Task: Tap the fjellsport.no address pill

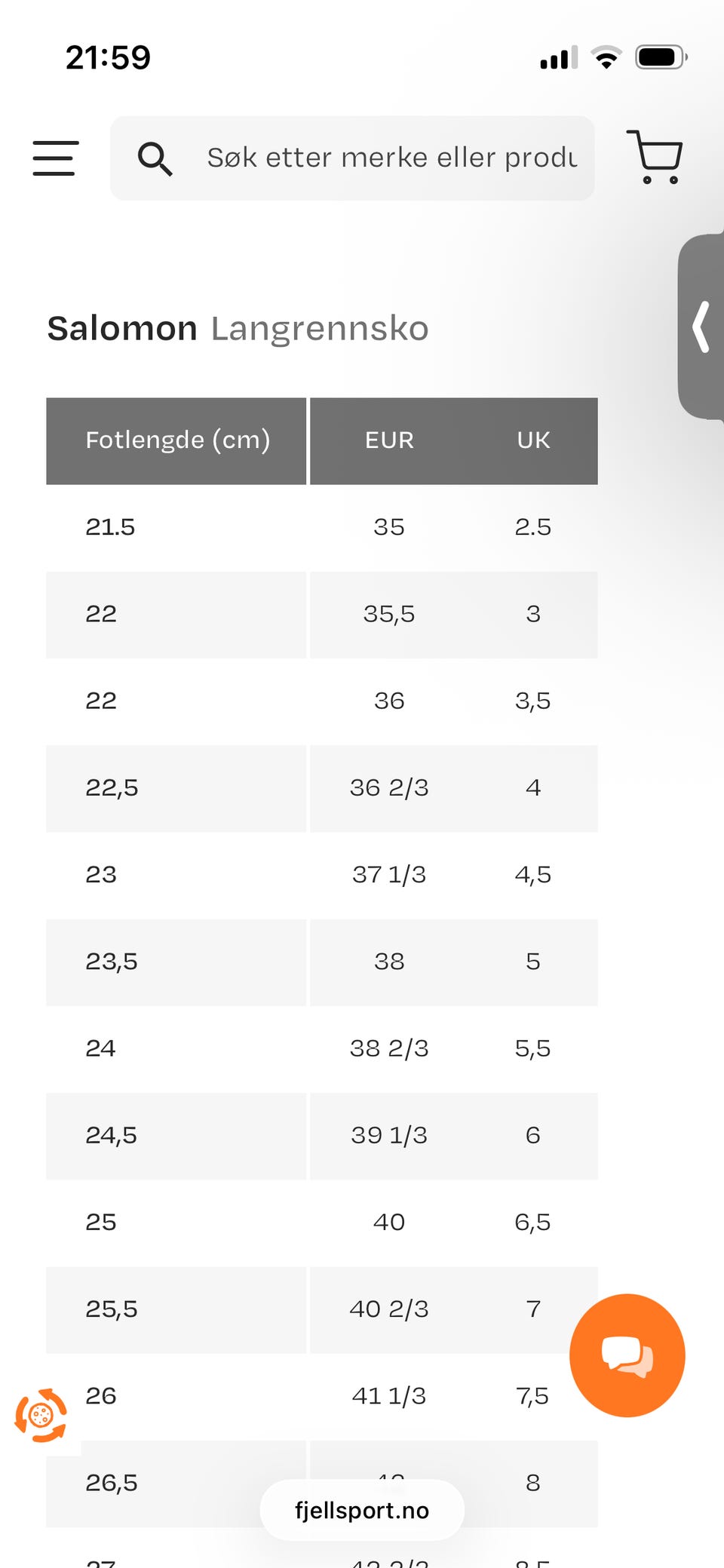Action: (x=362, y=1510)
